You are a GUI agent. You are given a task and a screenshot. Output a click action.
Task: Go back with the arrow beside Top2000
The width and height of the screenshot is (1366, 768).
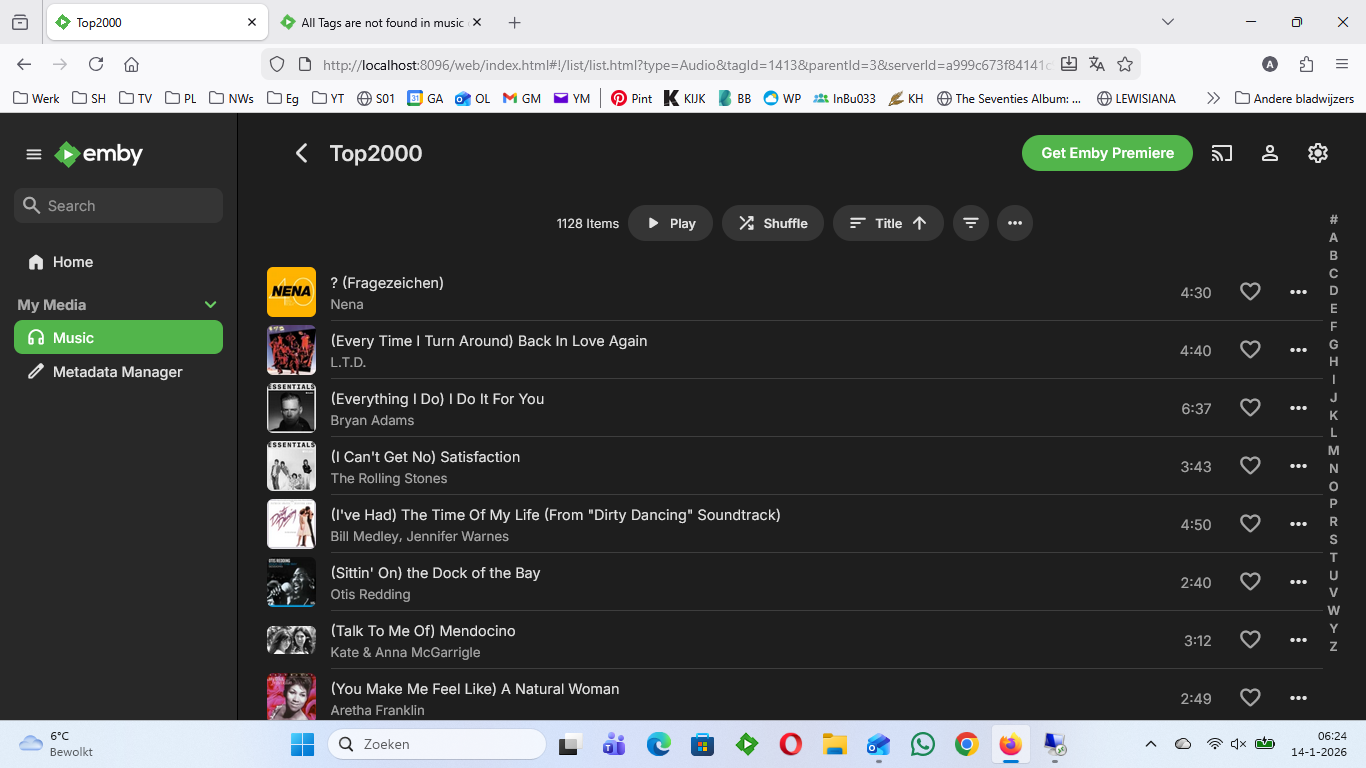pos(301,153)
